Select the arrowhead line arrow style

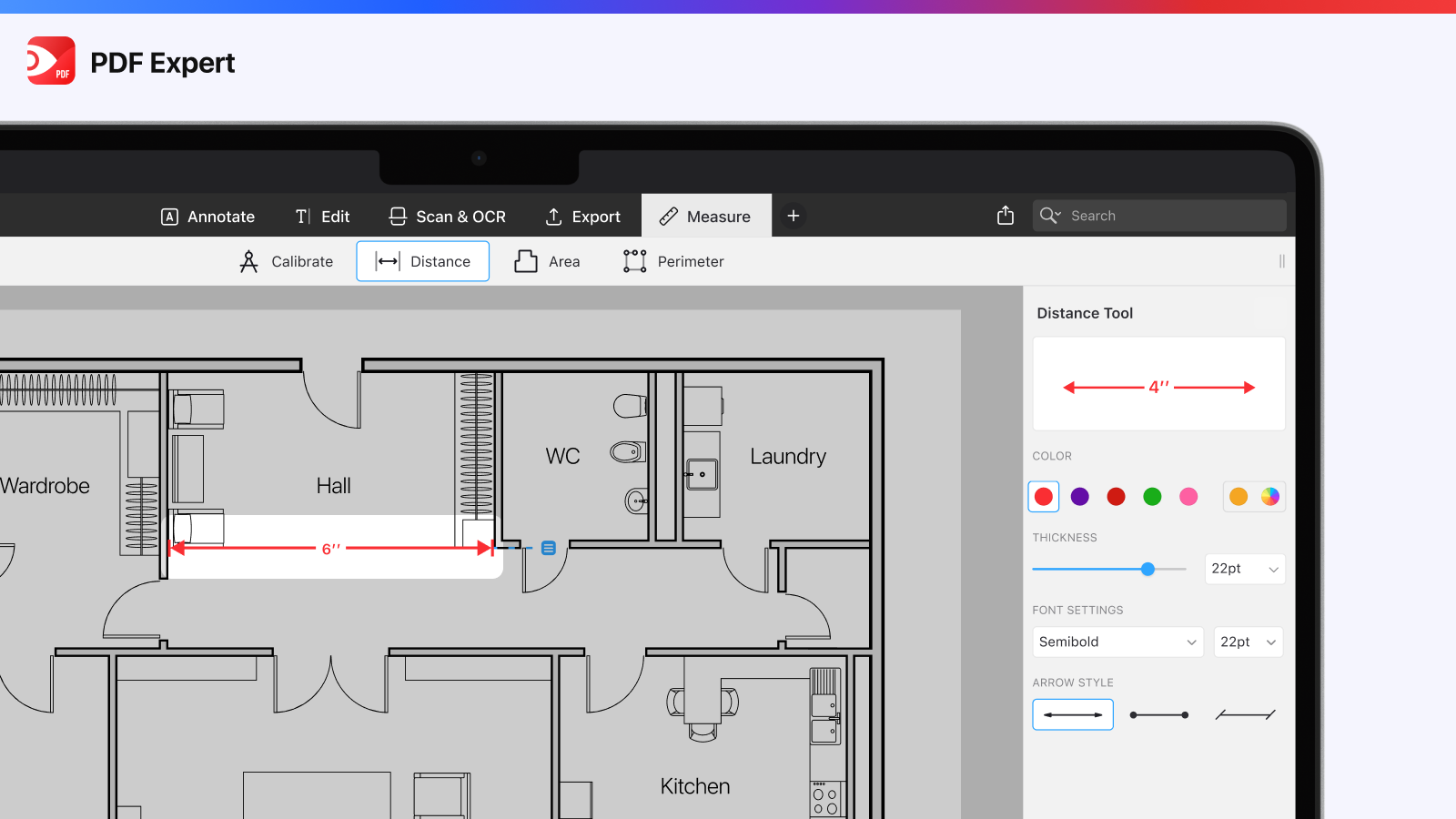pos(1073,715)
